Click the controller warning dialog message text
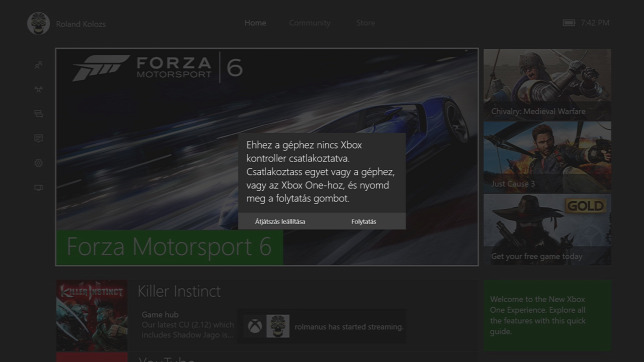The width and height of the screenshot is (644, 362). point(320,172)
